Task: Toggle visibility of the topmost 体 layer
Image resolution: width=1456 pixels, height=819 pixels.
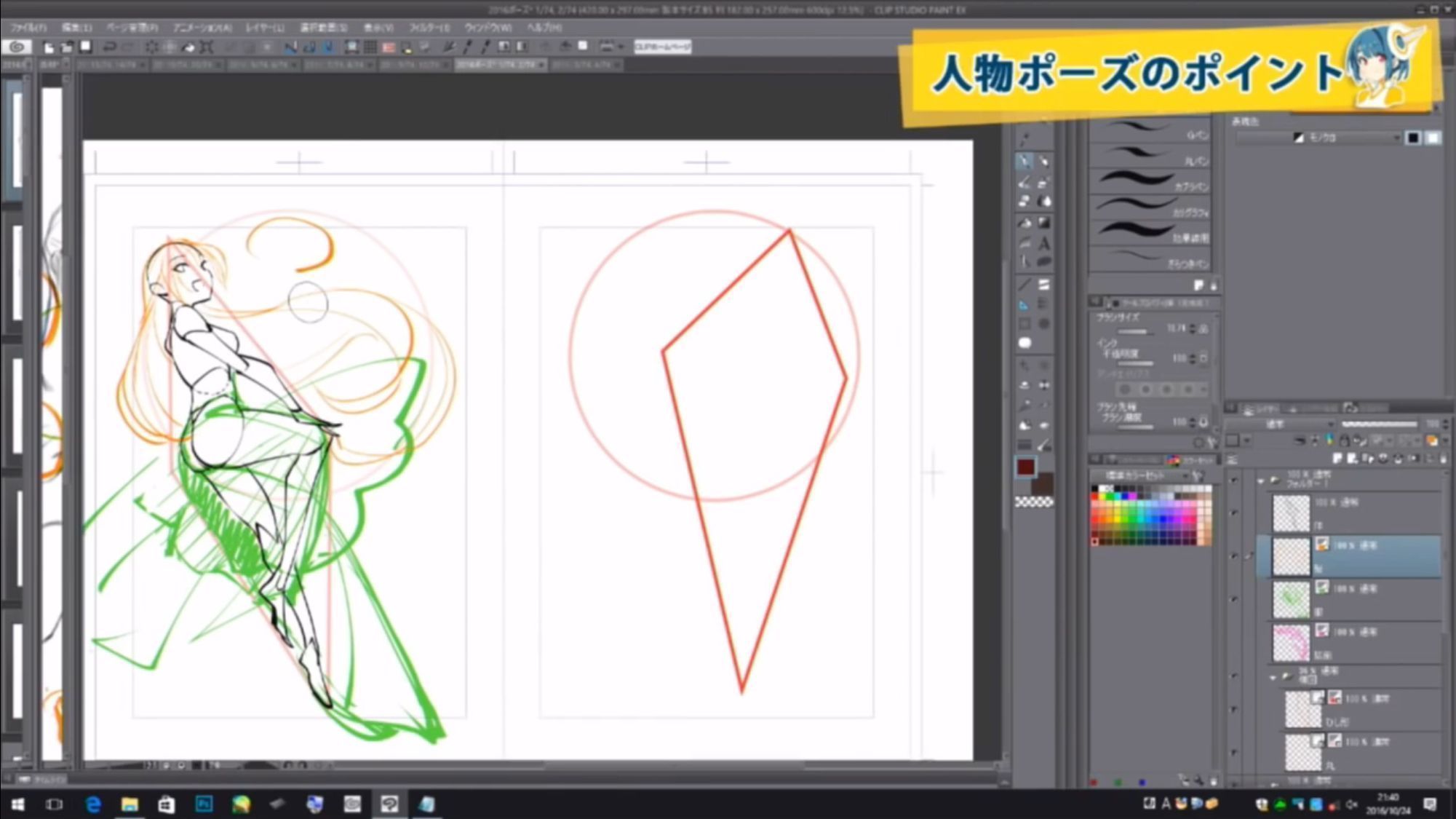Action: click(1234, 513)
